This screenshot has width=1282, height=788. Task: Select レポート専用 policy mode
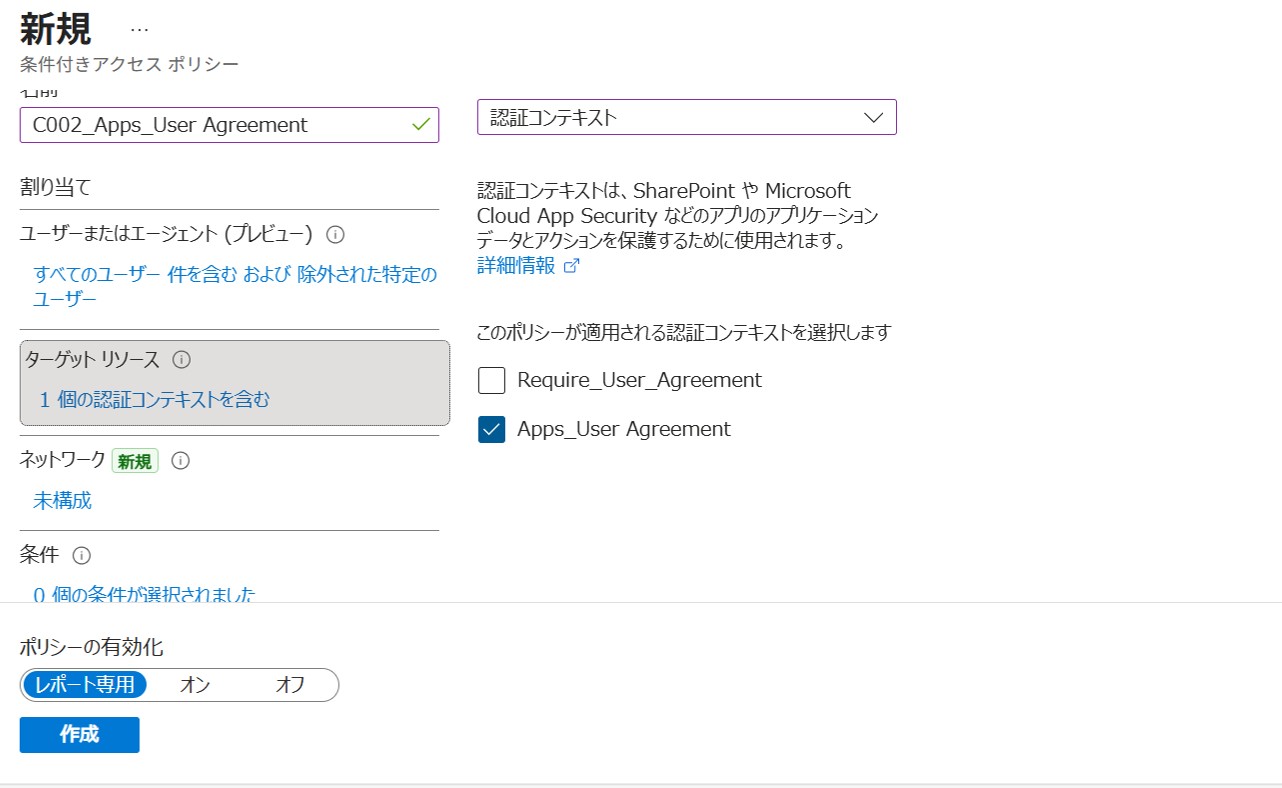[85, 685]
